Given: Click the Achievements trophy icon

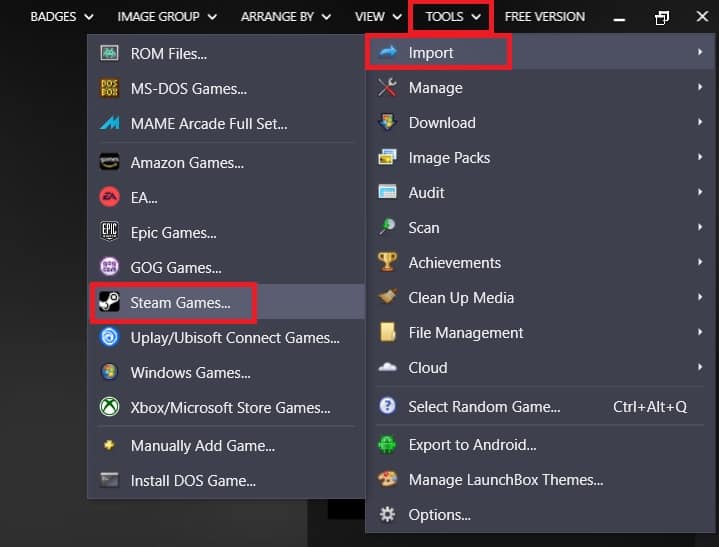Looking at the screenshot, I should (x=387, y=262).
